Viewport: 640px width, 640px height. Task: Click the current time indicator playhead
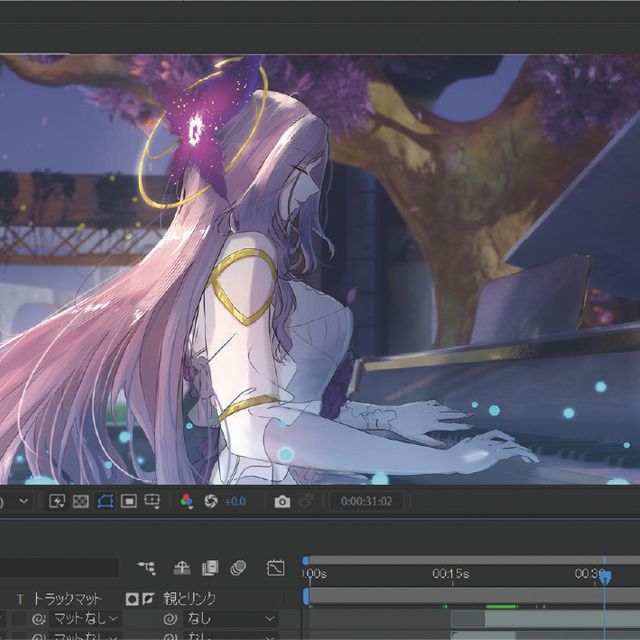pyautogui.click(x=605, y=577)
